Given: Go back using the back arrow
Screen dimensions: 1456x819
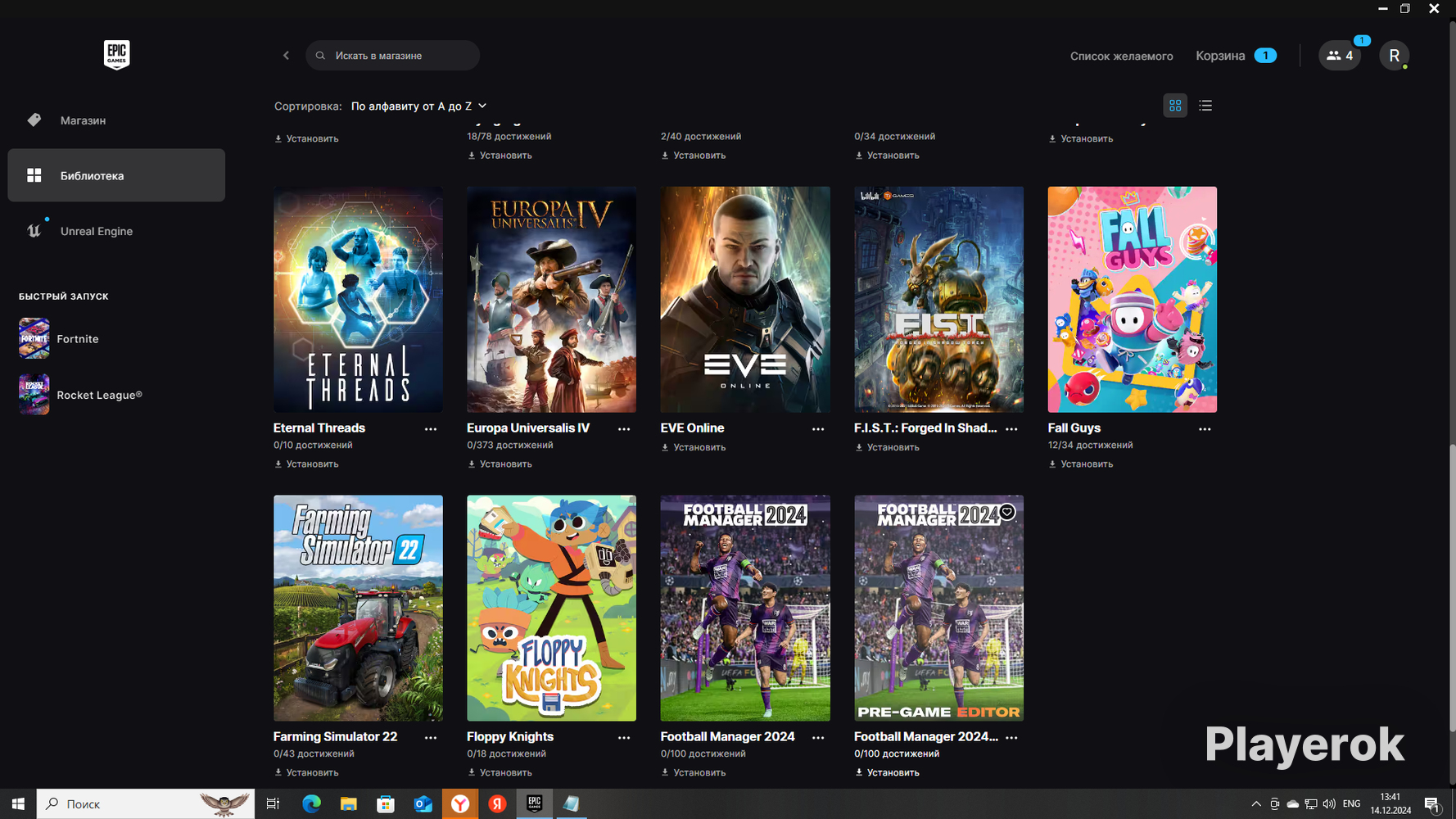Looking at the screenshot, I should tap(286, 56).
